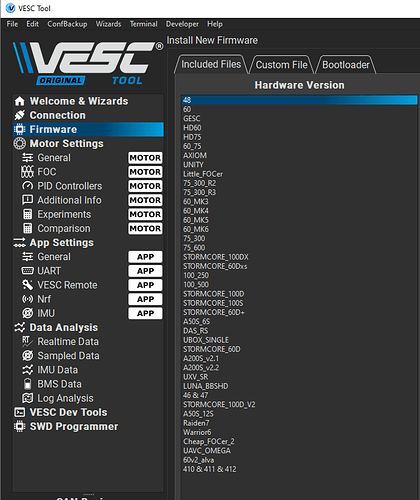Click the PID Controllers gauge icon

coord(28,186)
